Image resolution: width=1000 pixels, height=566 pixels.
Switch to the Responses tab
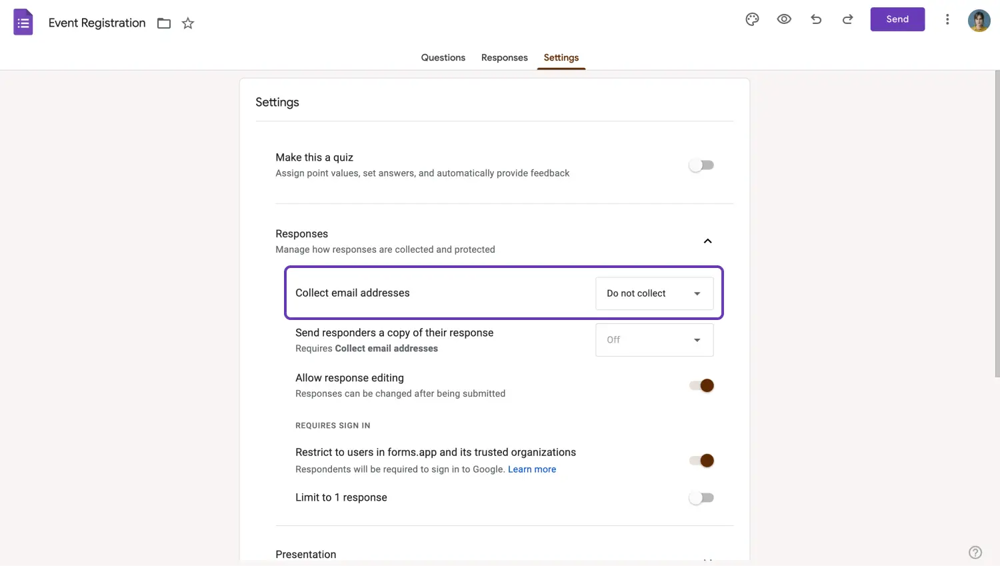pyautogui.click(x=504, y=58)
